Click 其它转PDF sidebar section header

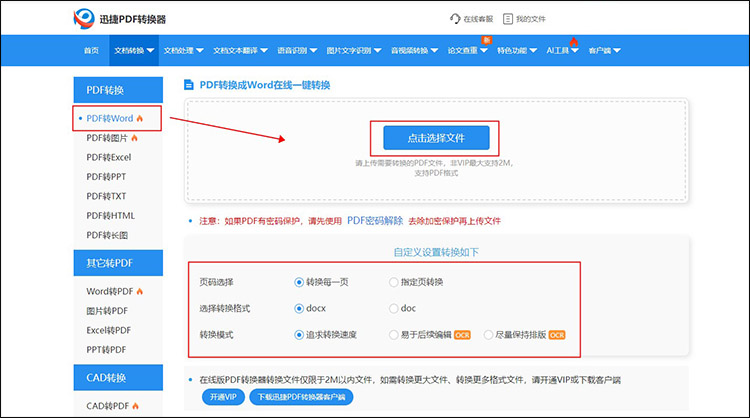tap(118, 263)
